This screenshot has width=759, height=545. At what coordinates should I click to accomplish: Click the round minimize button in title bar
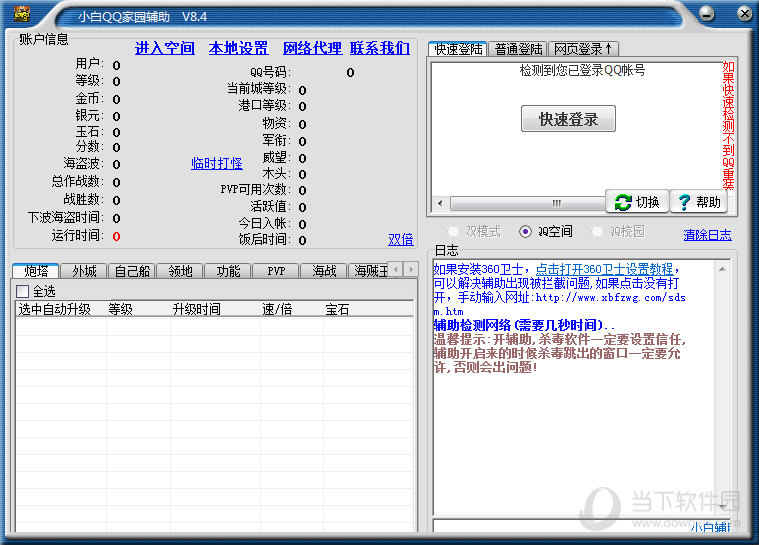707,14
